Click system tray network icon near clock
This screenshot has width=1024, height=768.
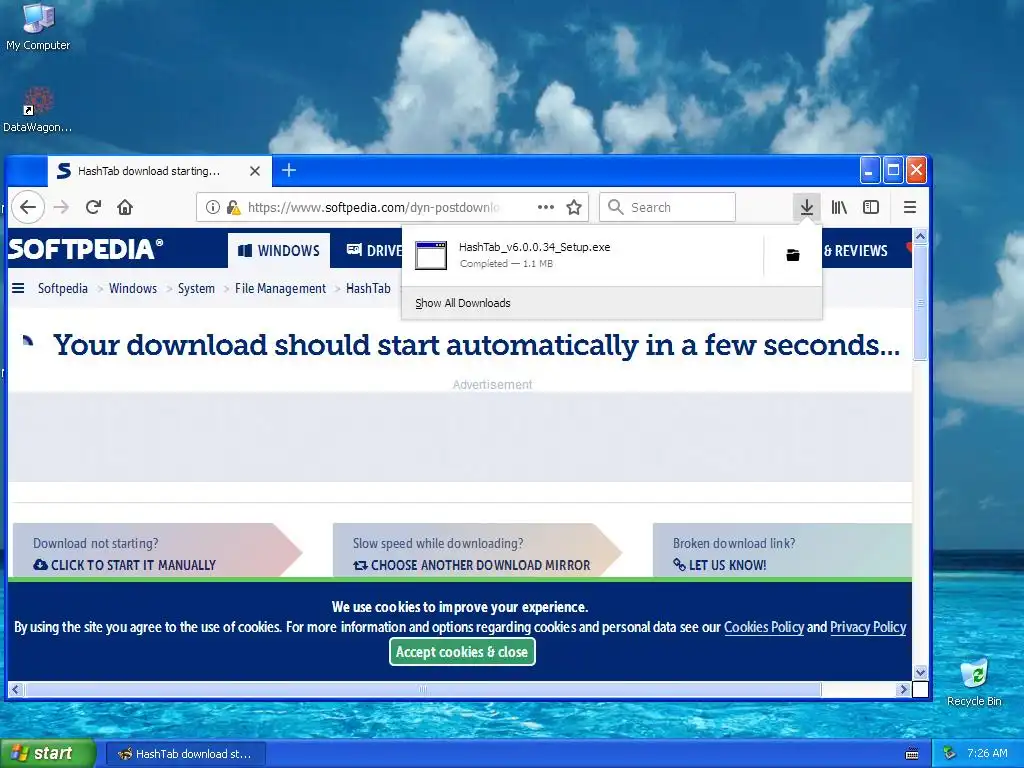pos(950,754)
